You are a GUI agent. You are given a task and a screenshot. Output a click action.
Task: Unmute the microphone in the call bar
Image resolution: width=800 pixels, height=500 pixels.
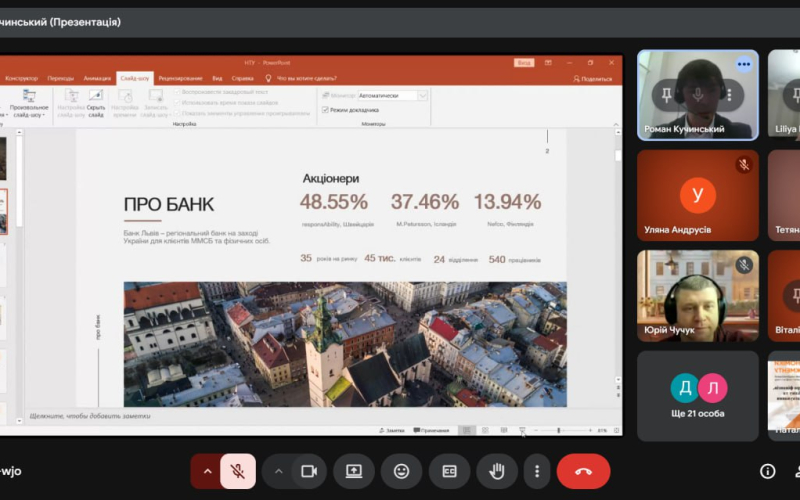tap(238, 471)
